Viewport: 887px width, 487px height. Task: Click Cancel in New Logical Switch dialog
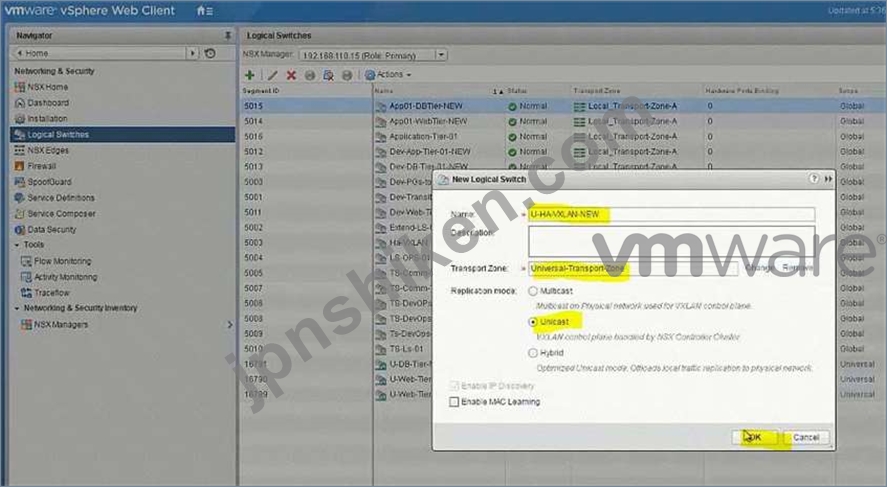click(806, 437)
